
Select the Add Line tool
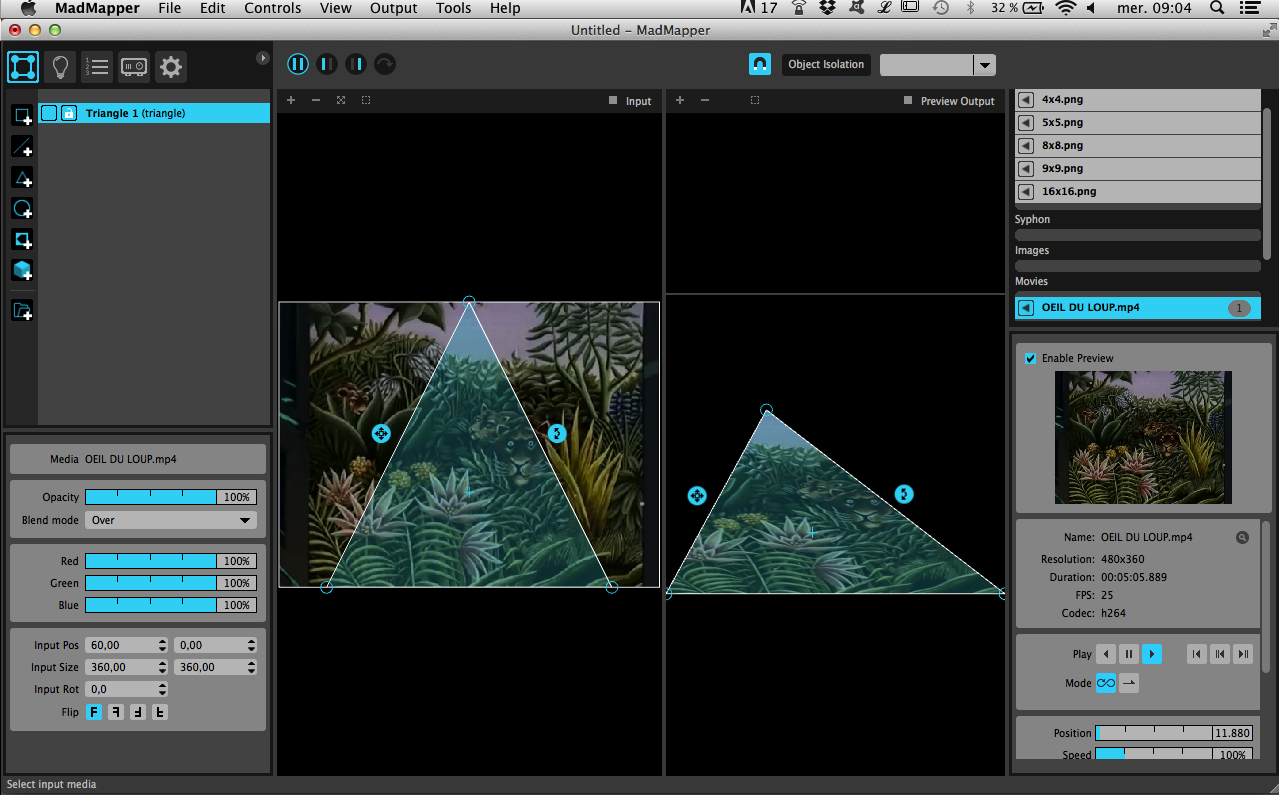[22, 147]
